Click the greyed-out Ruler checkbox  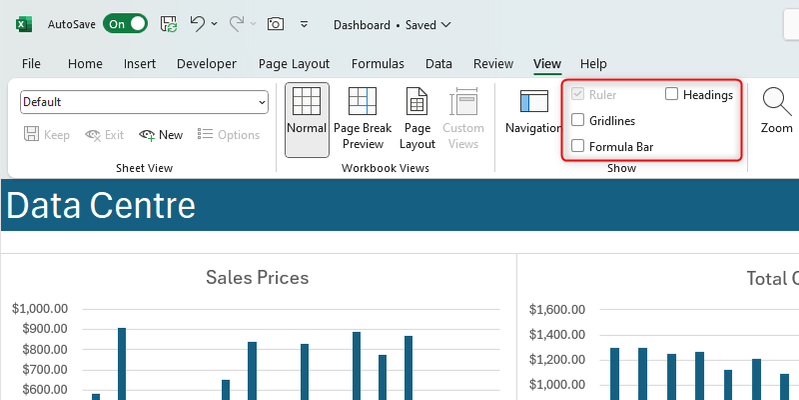tap(577, 94)
